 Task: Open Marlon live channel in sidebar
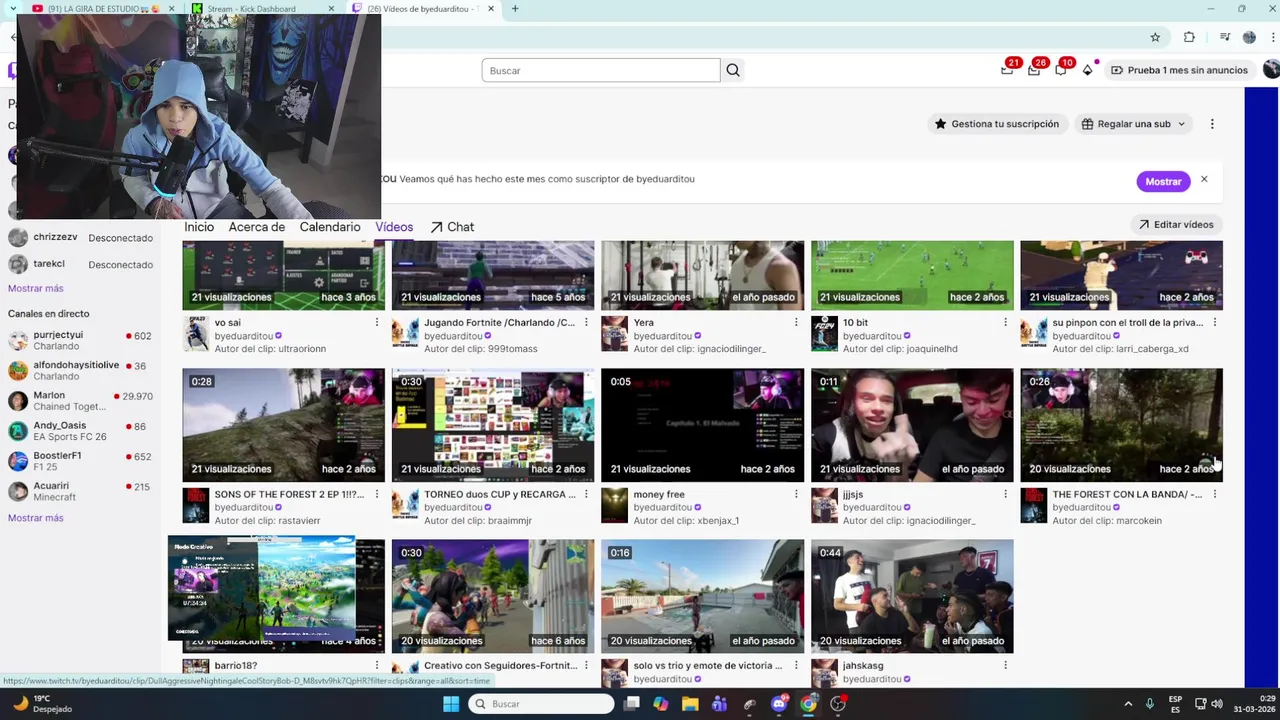(80, 400)
